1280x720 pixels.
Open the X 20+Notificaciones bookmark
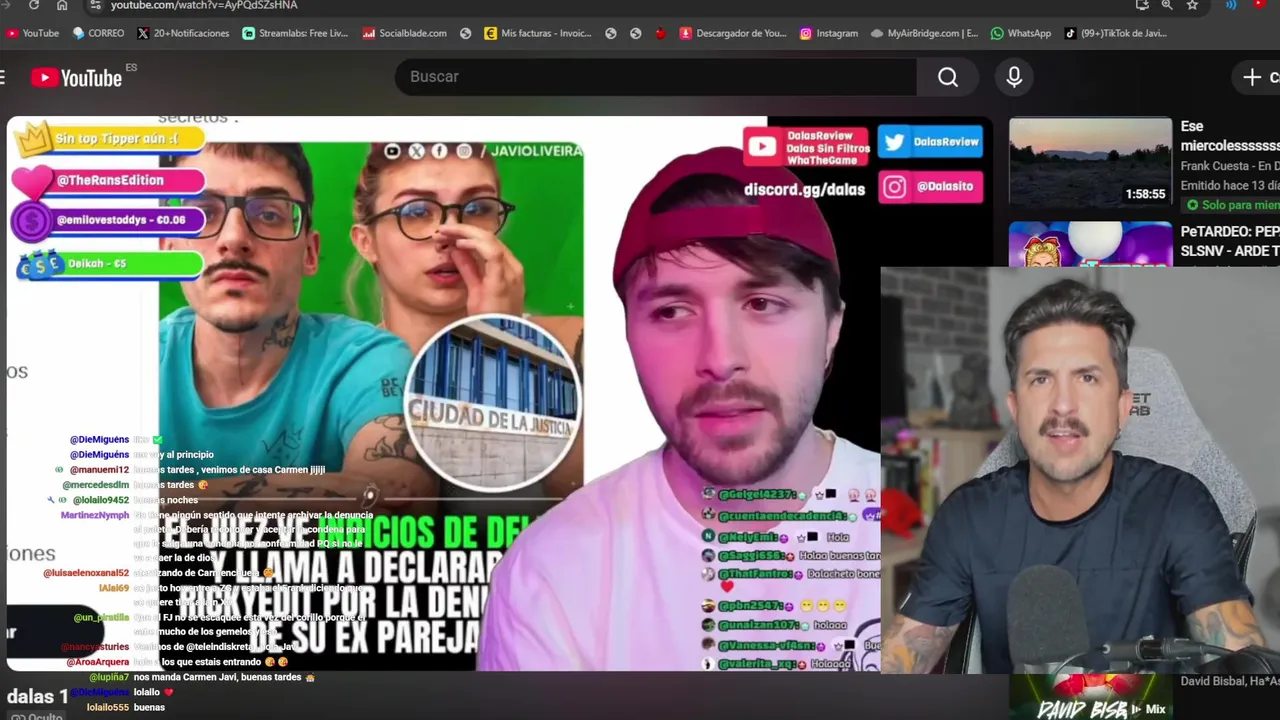coord(183,33)
